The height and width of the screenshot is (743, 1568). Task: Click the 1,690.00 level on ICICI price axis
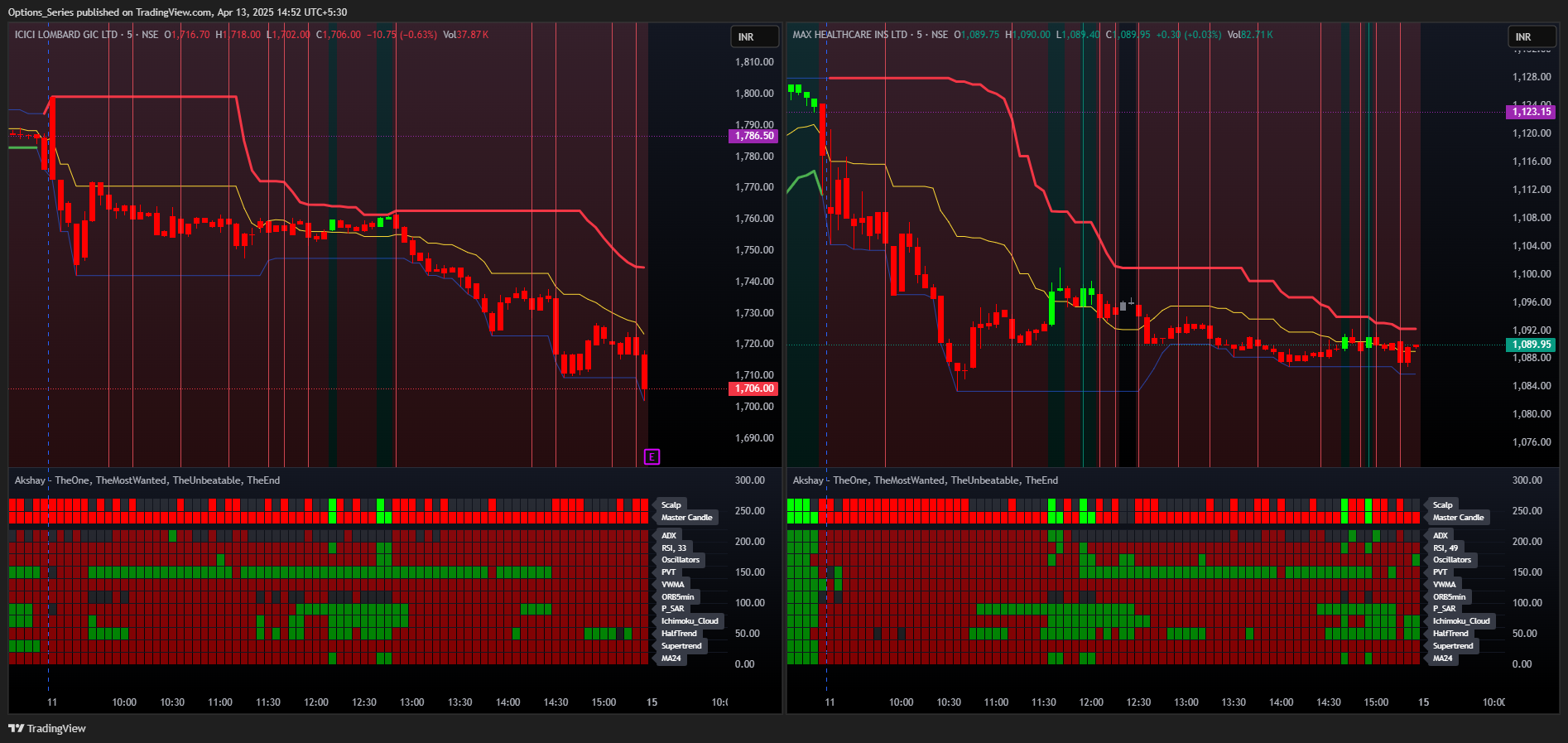754,438
